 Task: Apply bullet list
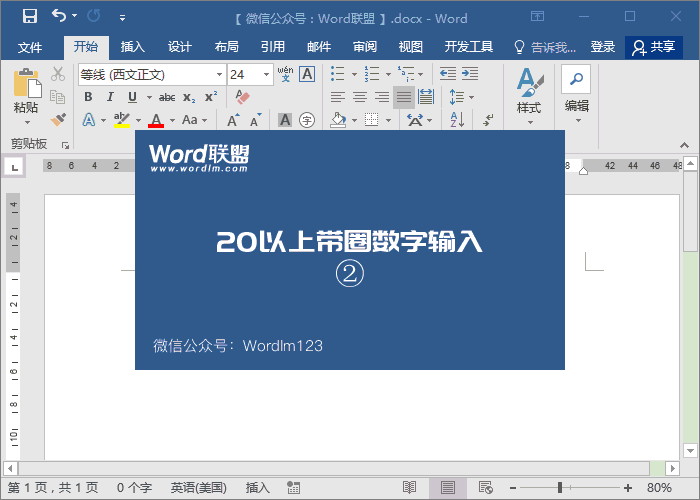pos(338,74)
